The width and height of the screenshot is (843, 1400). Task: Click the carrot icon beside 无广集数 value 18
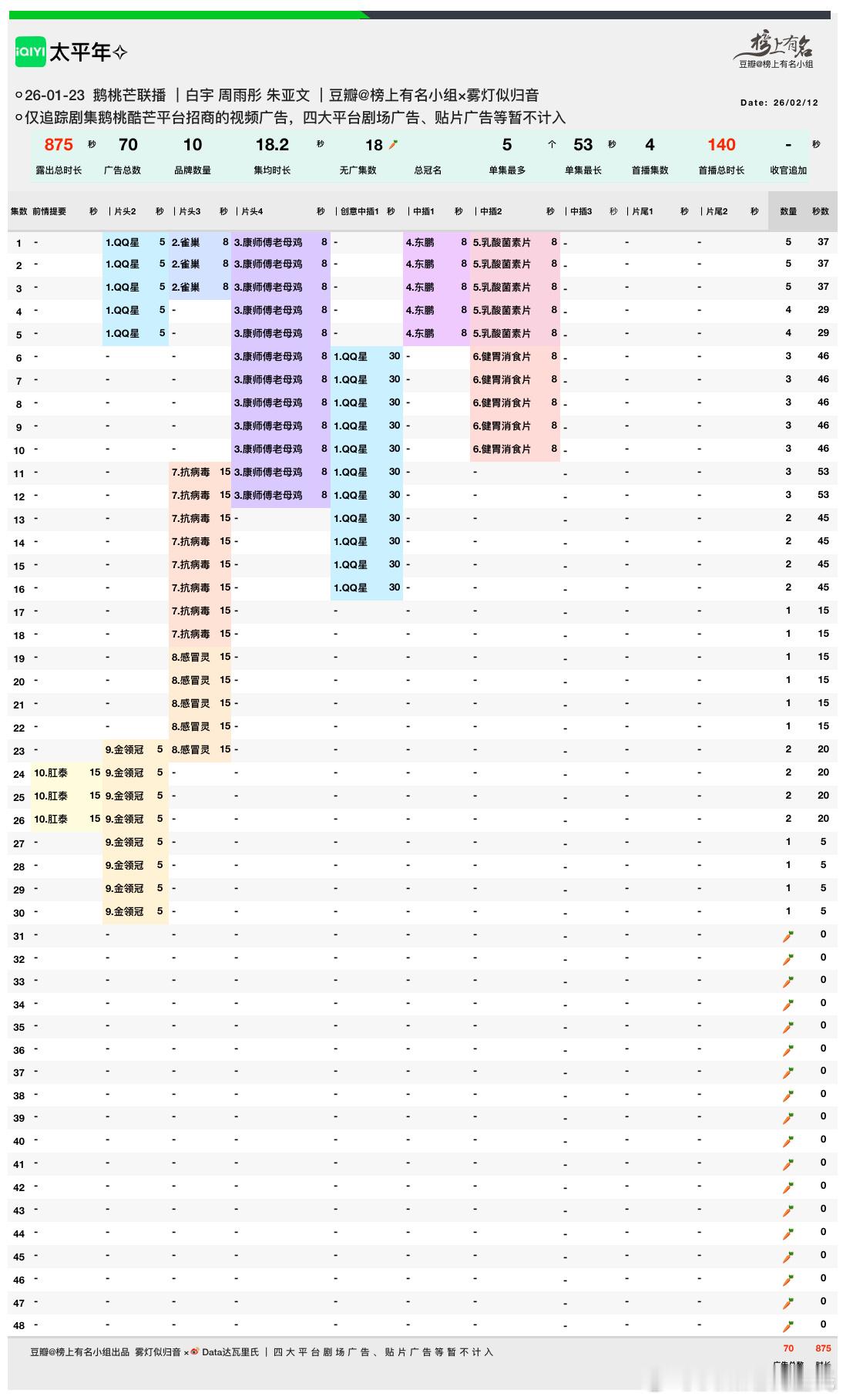(393, 145)
